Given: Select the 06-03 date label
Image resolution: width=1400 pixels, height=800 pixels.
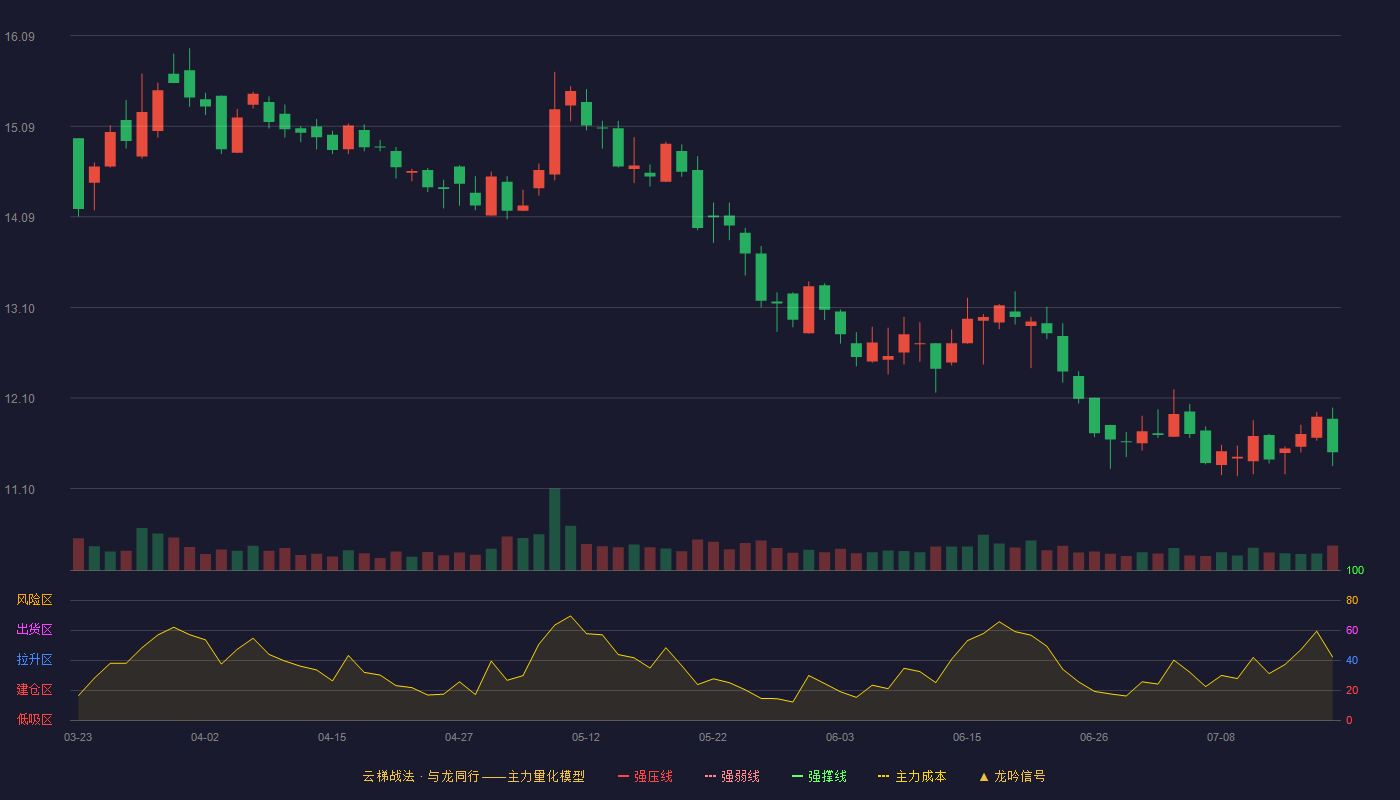Looking at the screenshot, I should [840, 737].
